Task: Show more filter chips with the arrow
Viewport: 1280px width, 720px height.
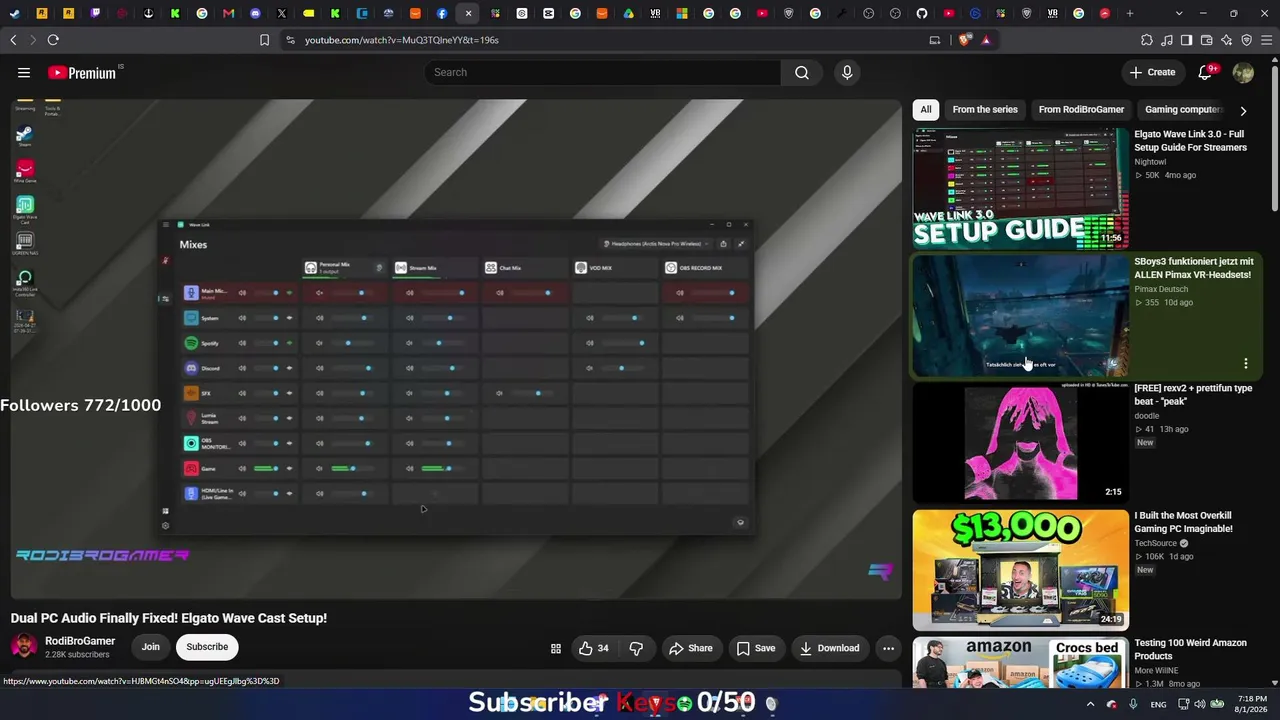Action: (x=1243, y=110)
